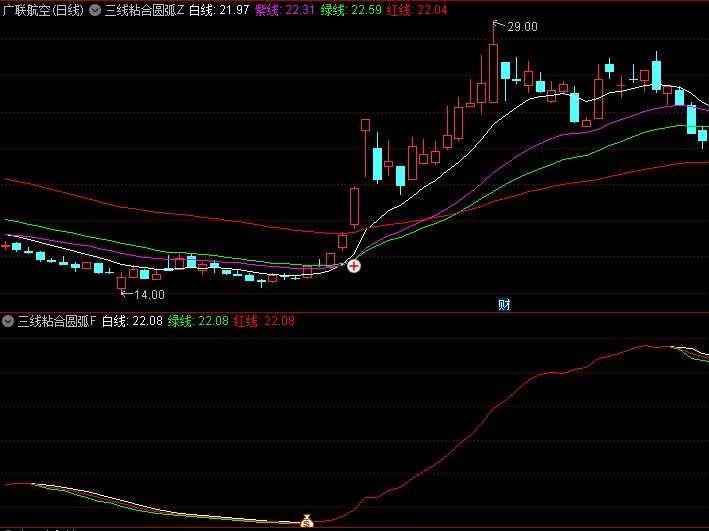Screen dimensions: 709x531
Task: Click the red 红线 22.04 label
Action: (420, 10)
